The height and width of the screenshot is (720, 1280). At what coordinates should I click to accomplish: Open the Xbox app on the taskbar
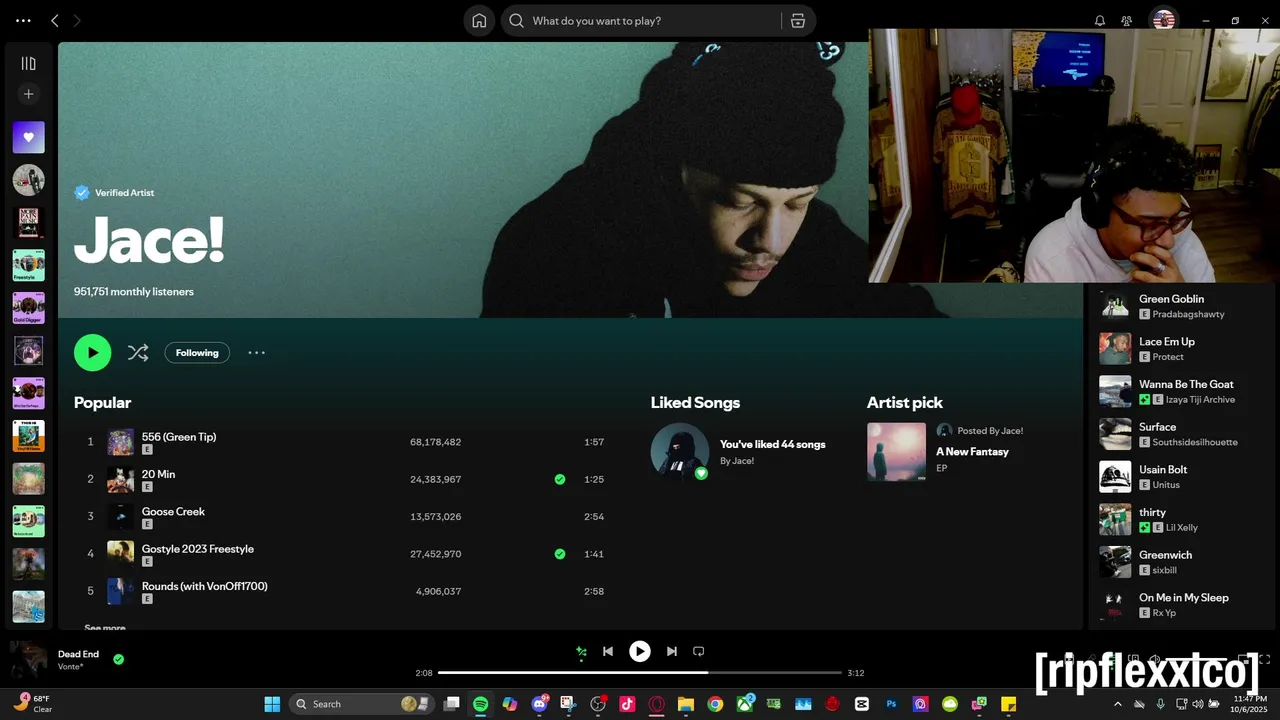click(x=745, y=704)
